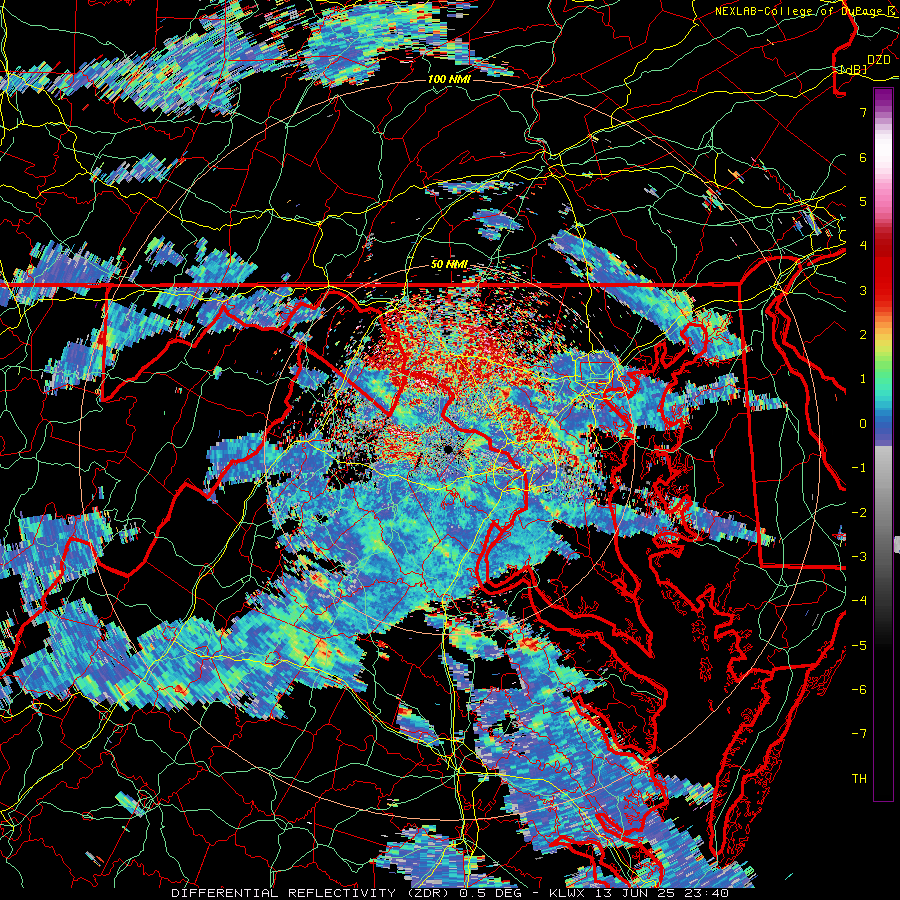Select the -7 value on the scale
900x900 pixels.
tap(859, 734)
